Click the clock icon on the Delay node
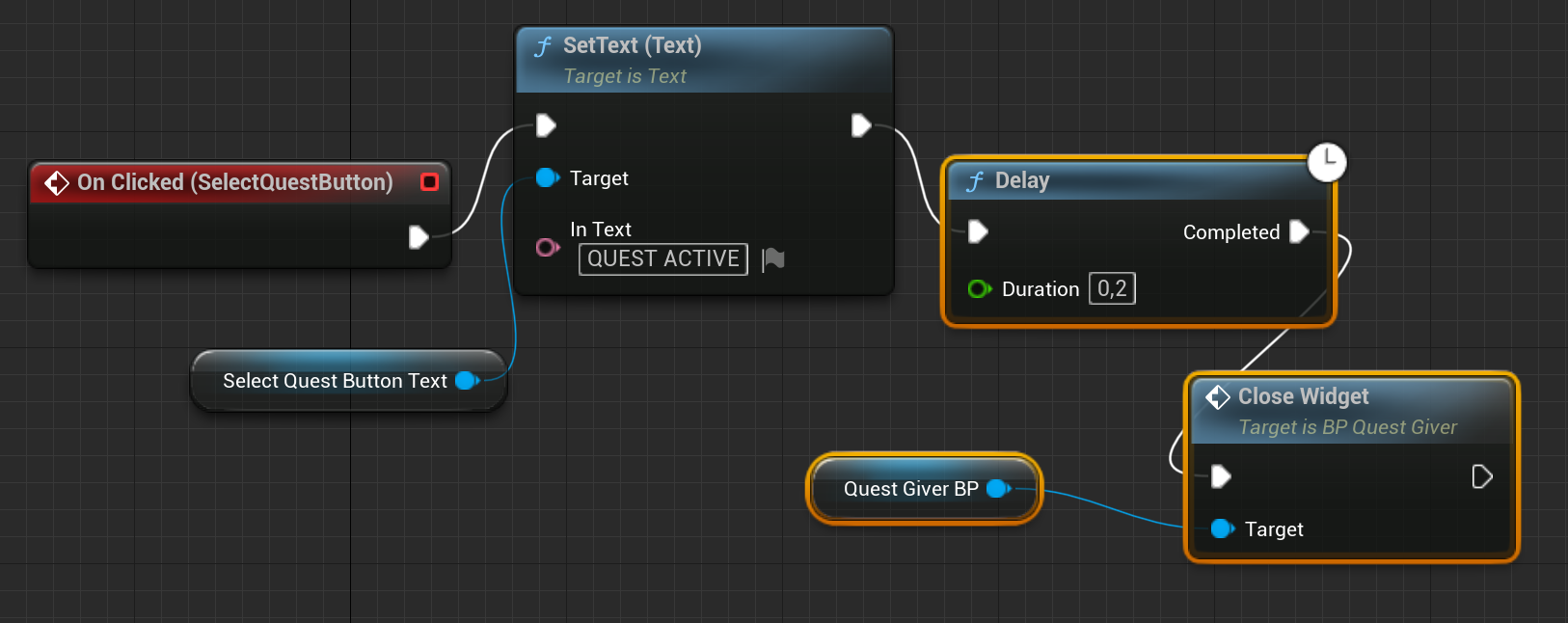The width and height of the screenshot is (1568, 623). coord(1327,162)
